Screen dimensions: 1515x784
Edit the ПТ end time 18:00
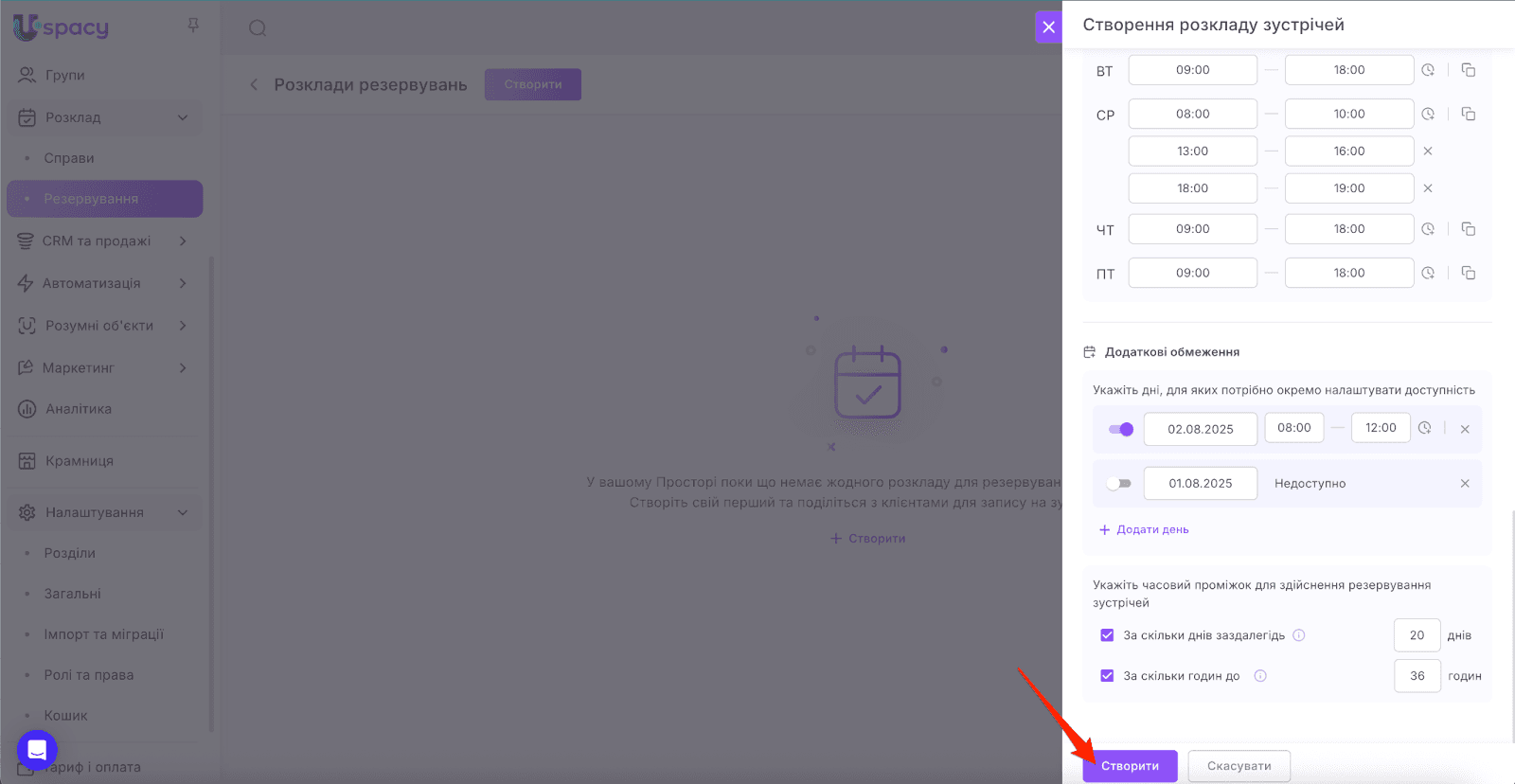pyautogui.click(x=1349, y=273)
